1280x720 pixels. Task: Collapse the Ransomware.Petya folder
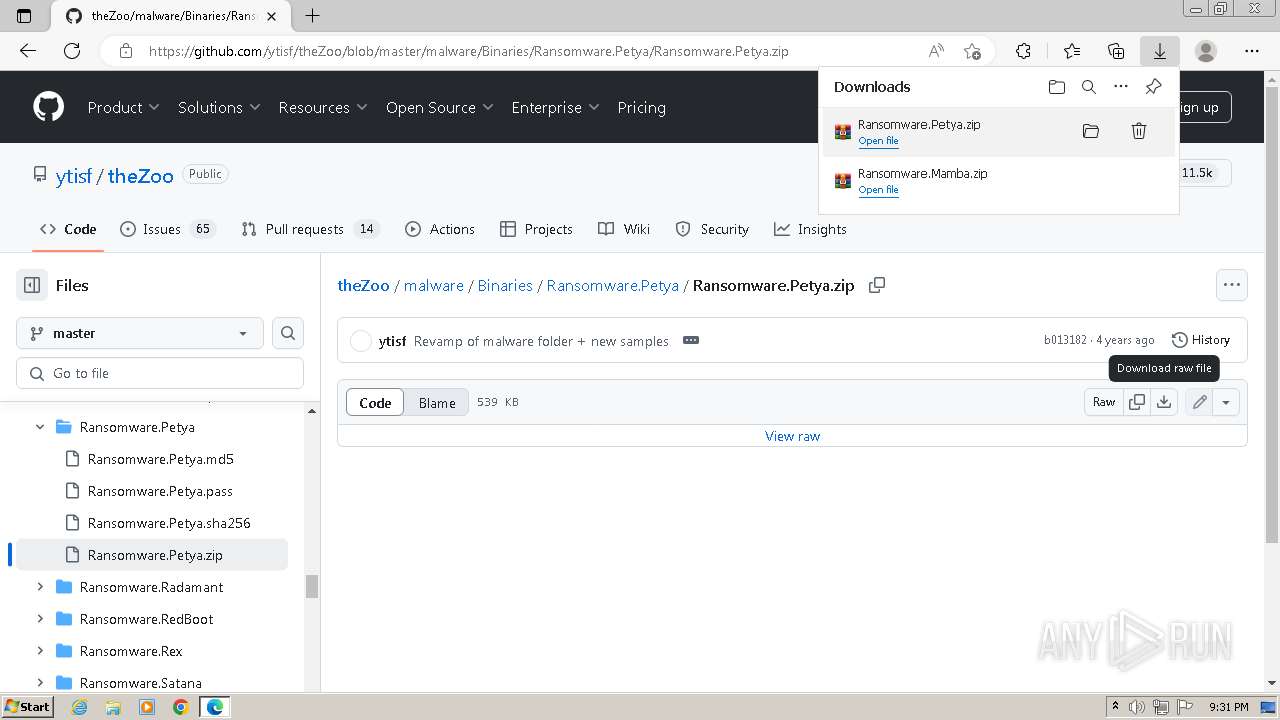(40, 427)
